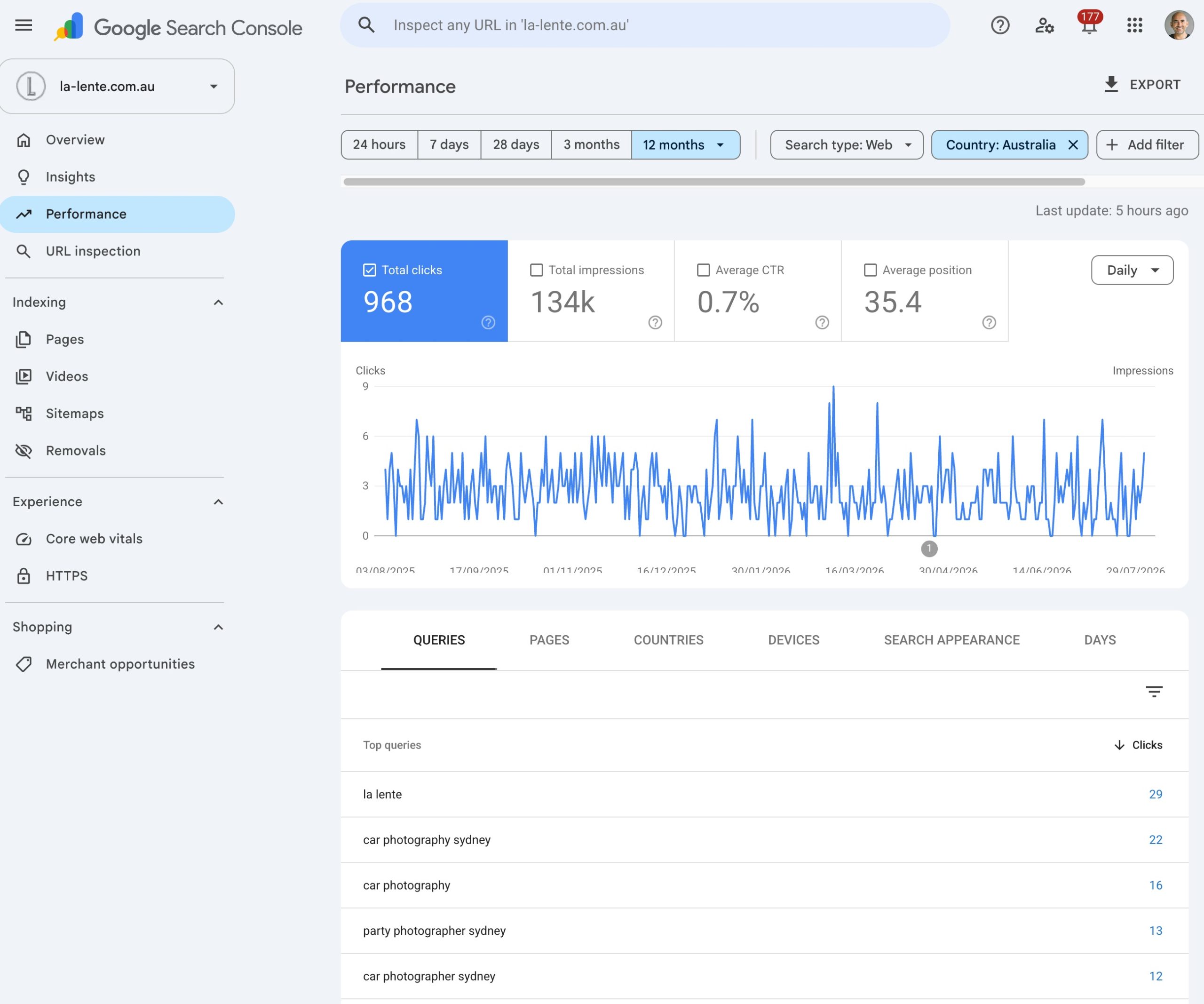Screen dimensions: 1204x1004
Task: Switch to the Days tab
Action: click(x=1100, y=640)
